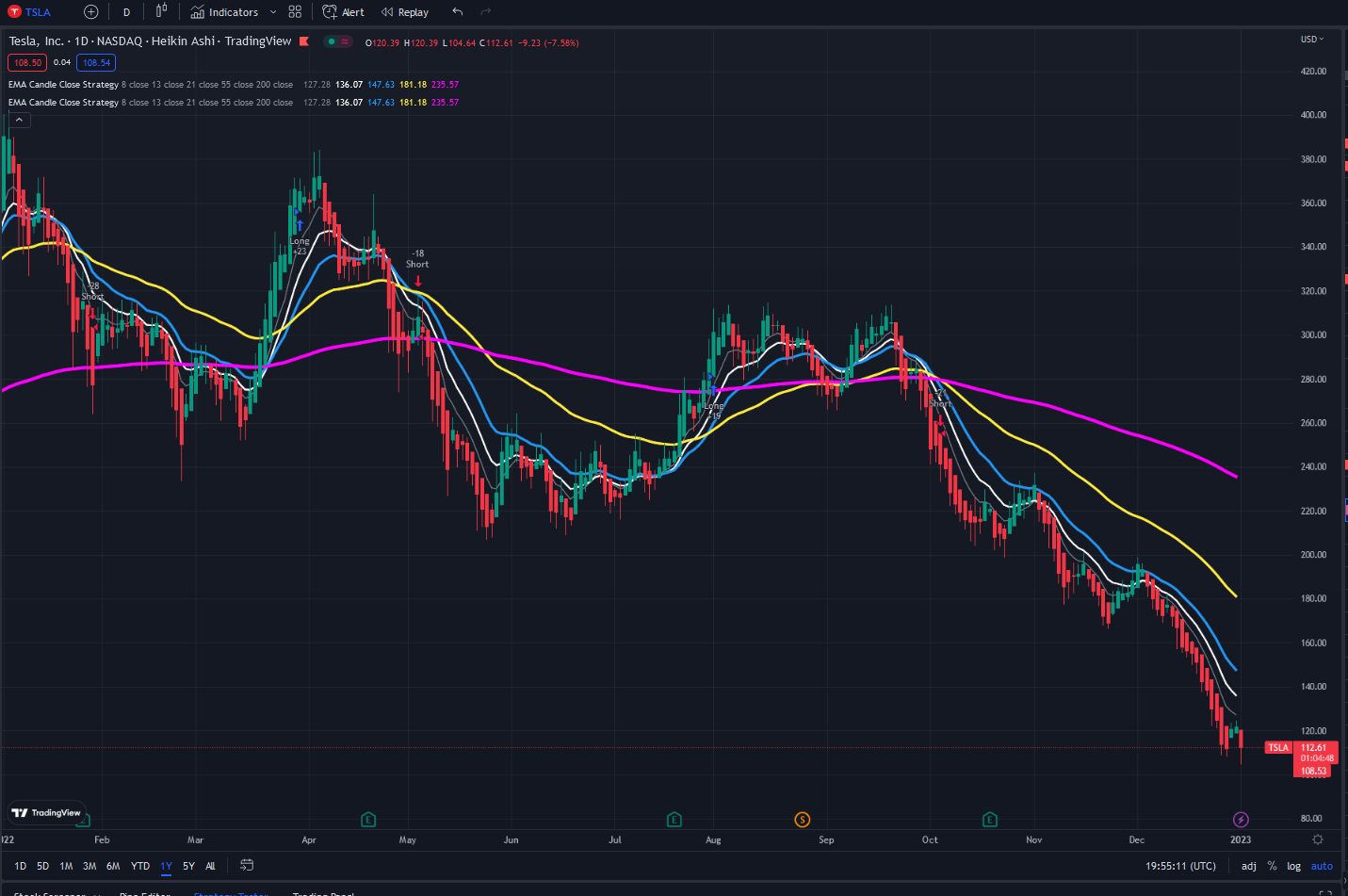Click the TradingView logo on the chart
Screen dimensions: 1348x896
46,813
